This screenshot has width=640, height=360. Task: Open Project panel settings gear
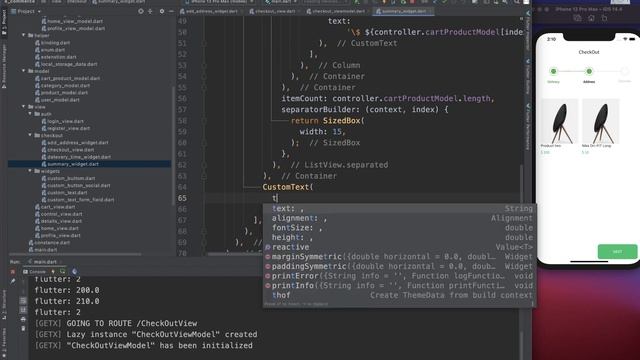click(x=162, y=11)
